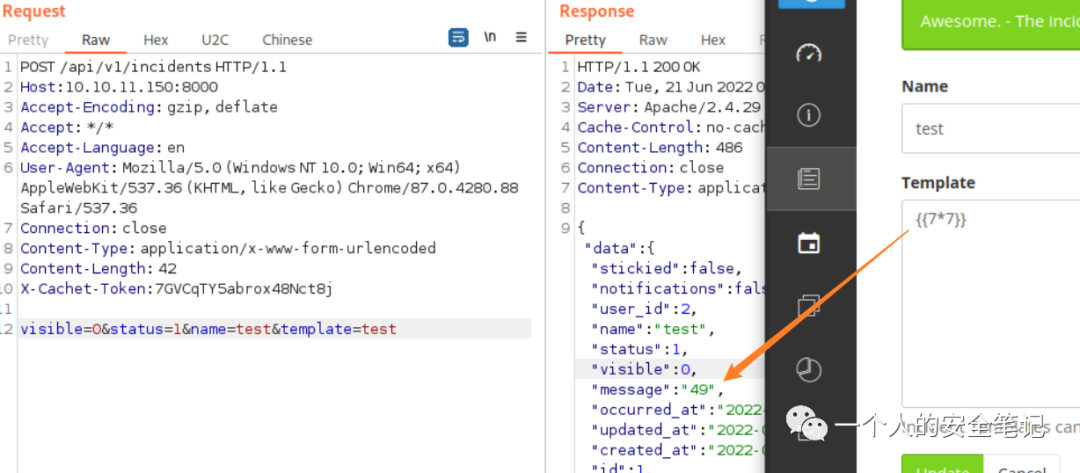Click the Name input field containing test
This screenshot has width=1080, height=473.
990,129
